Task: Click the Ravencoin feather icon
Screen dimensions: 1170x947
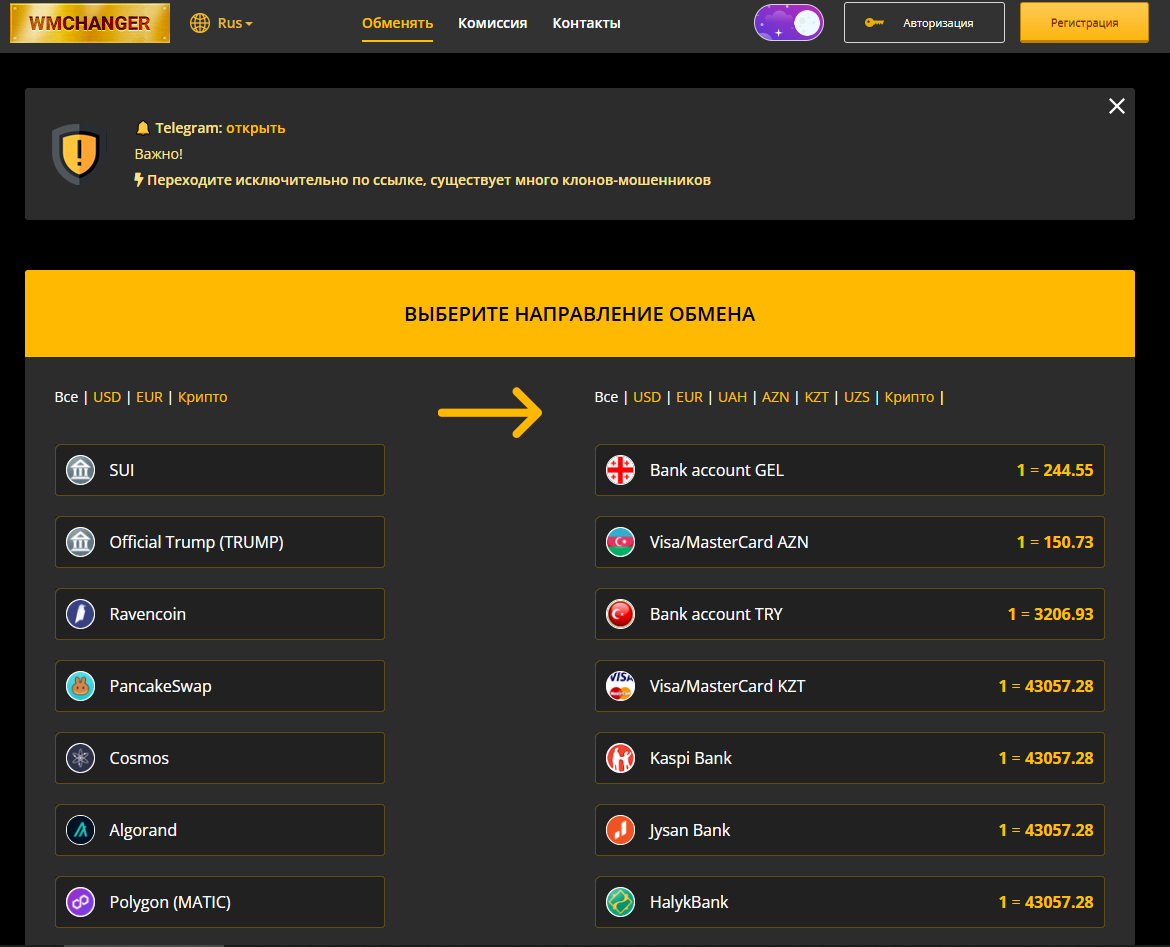Action: tap(81, 614)
